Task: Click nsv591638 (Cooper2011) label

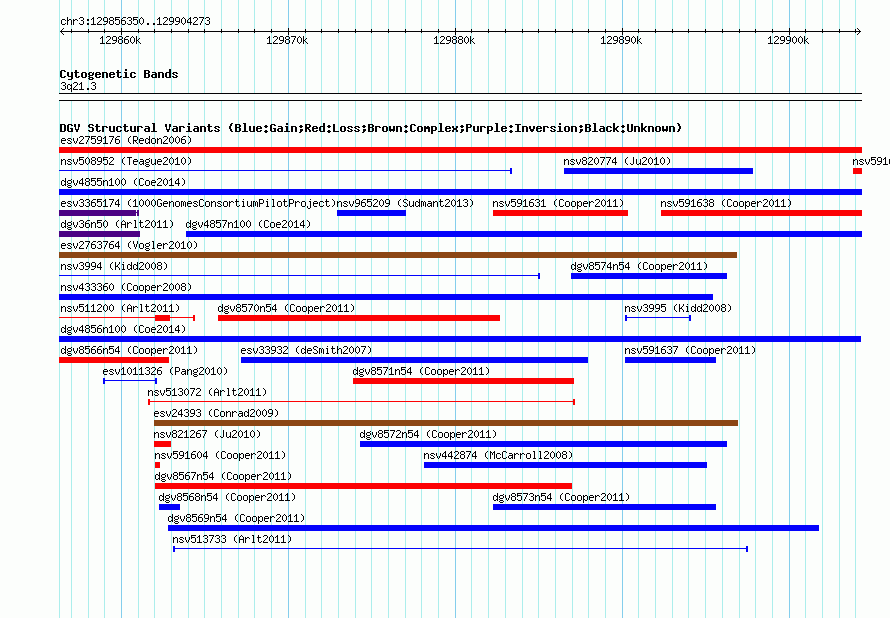Action: click(x=726, y=203)
